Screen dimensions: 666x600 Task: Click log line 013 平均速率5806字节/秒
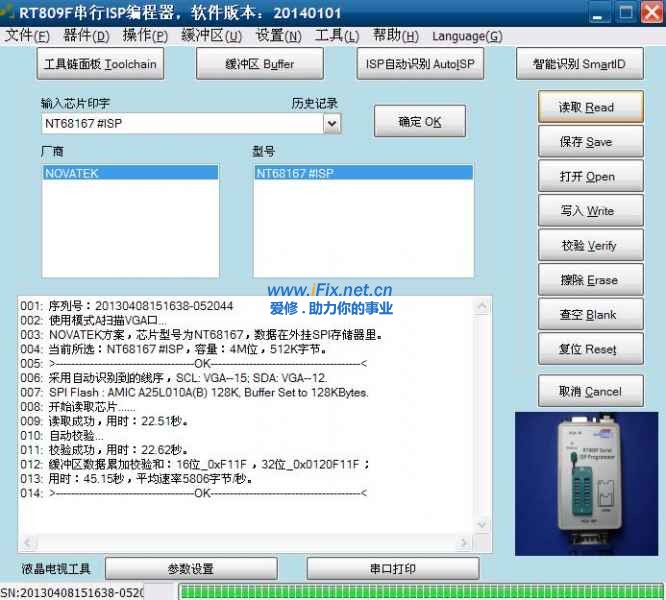137,479
